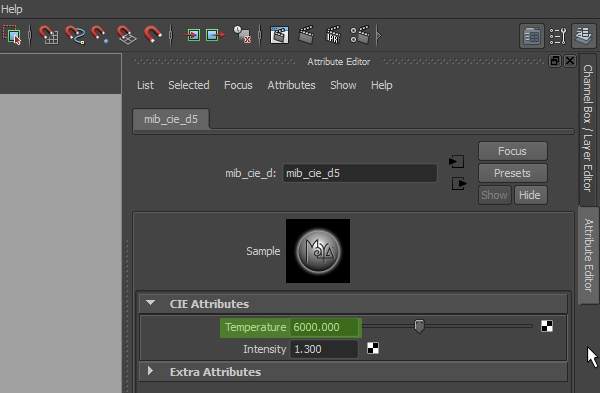Switch to Attribute Editor side tab
Image resolution: width=600 pixels, height=393 pixels.
[x=588, y=255]
